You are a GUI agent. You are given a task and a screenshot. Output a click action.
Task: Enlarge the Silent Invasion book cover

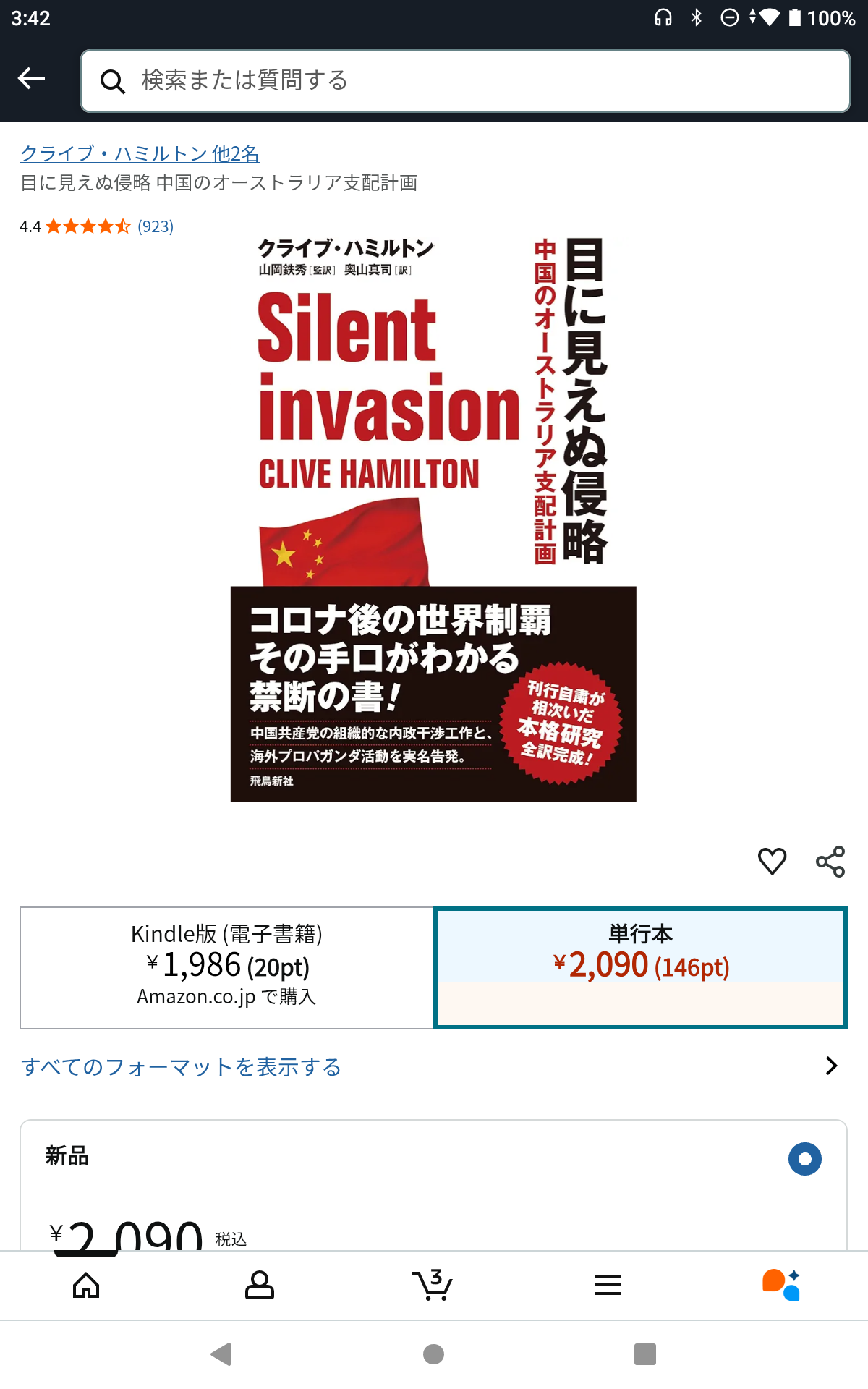tap(433, 519)
